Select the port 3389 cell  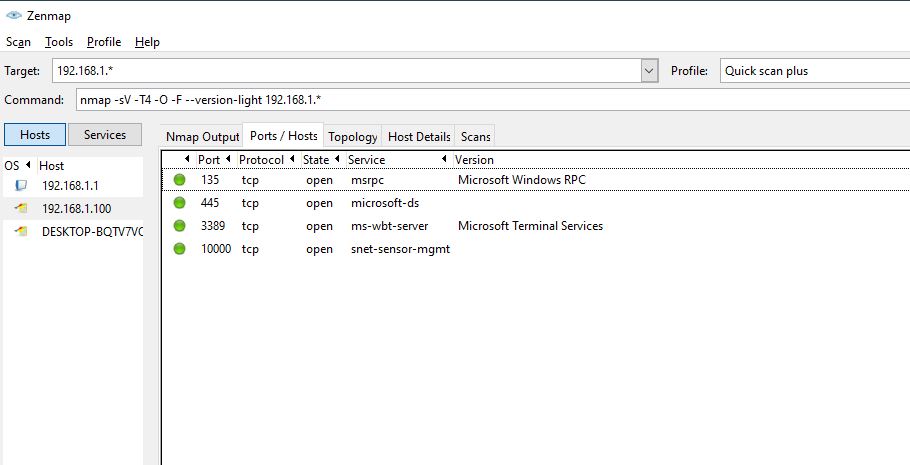tap(213, 226)
